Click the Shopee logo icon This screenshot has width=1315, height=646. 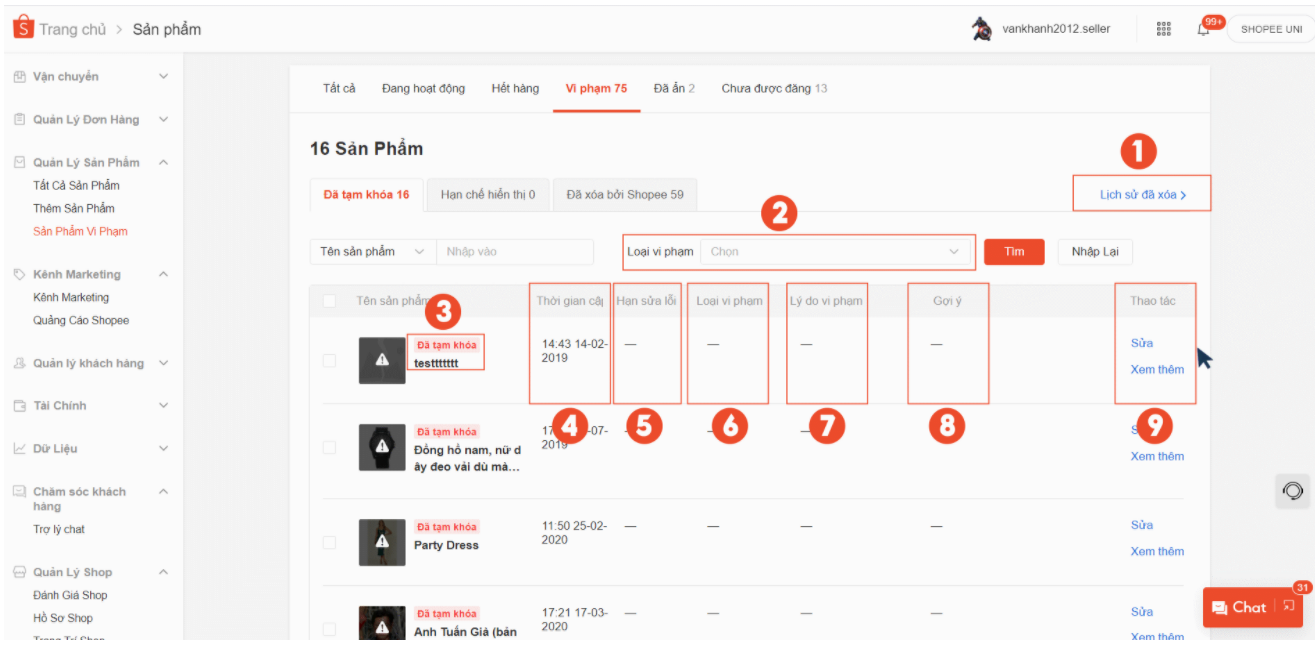tap(23, 28)
